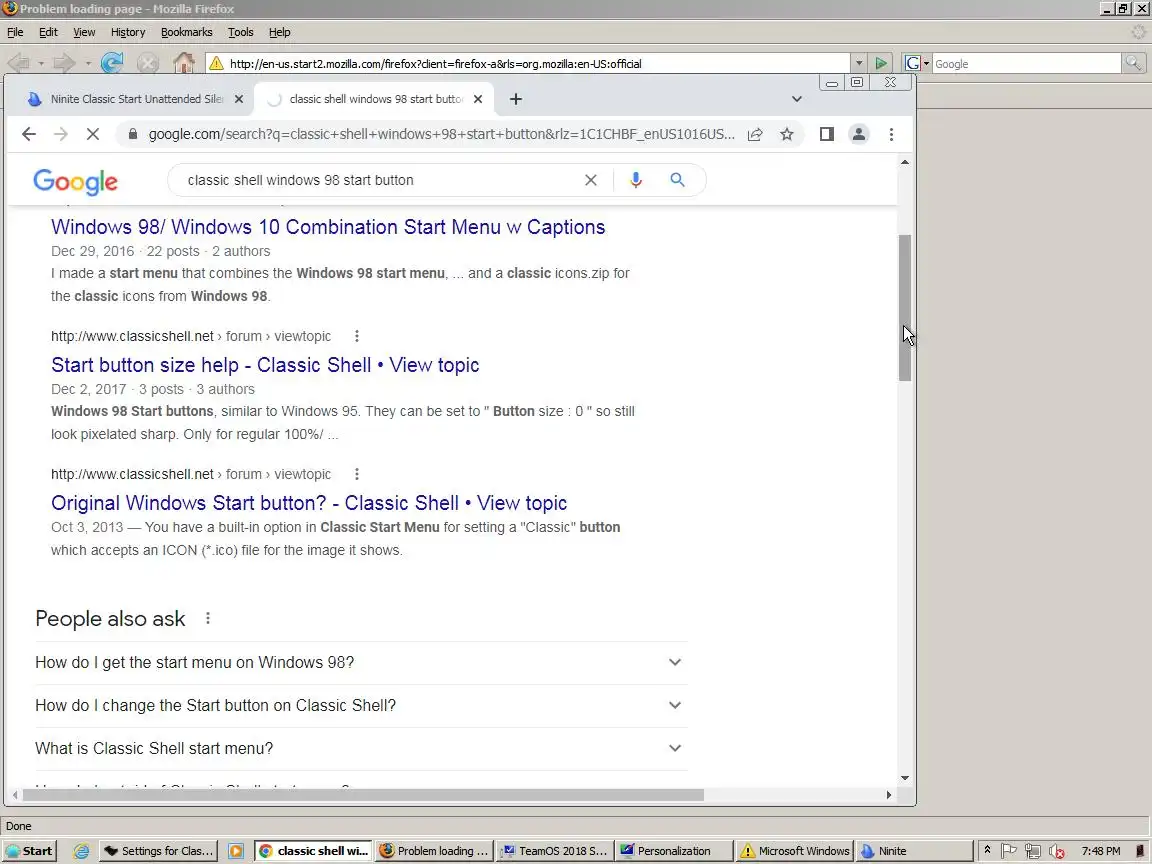Screen dimensions: 1152x864
Task: Click Firefox back arrow button
Action: pos(18,63)
